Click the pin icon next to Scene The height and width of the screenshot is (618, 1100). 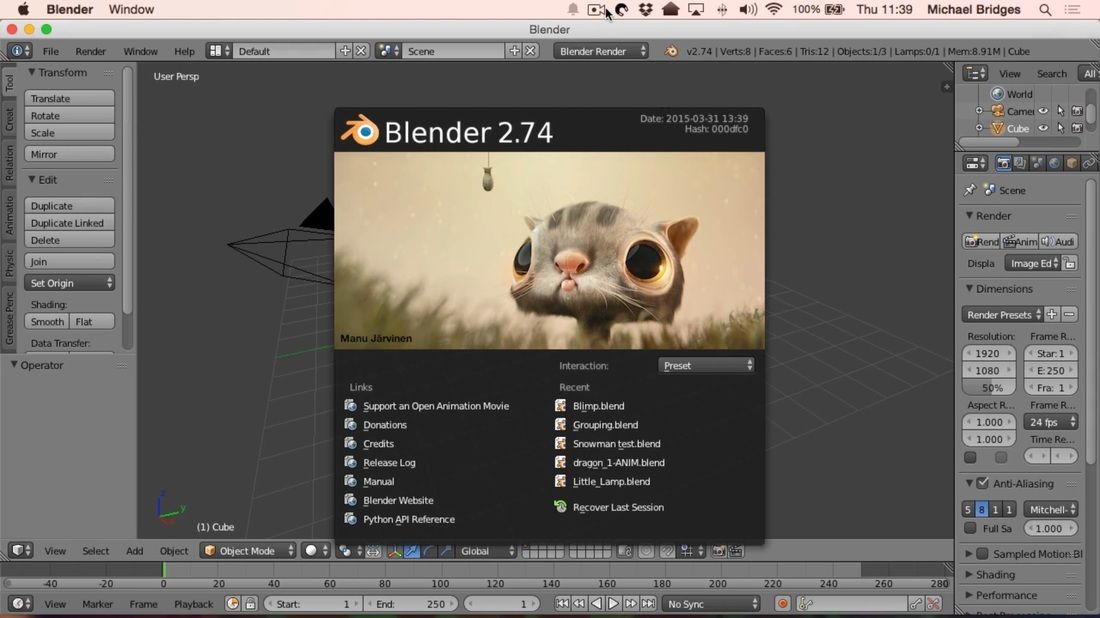point(970,188)
